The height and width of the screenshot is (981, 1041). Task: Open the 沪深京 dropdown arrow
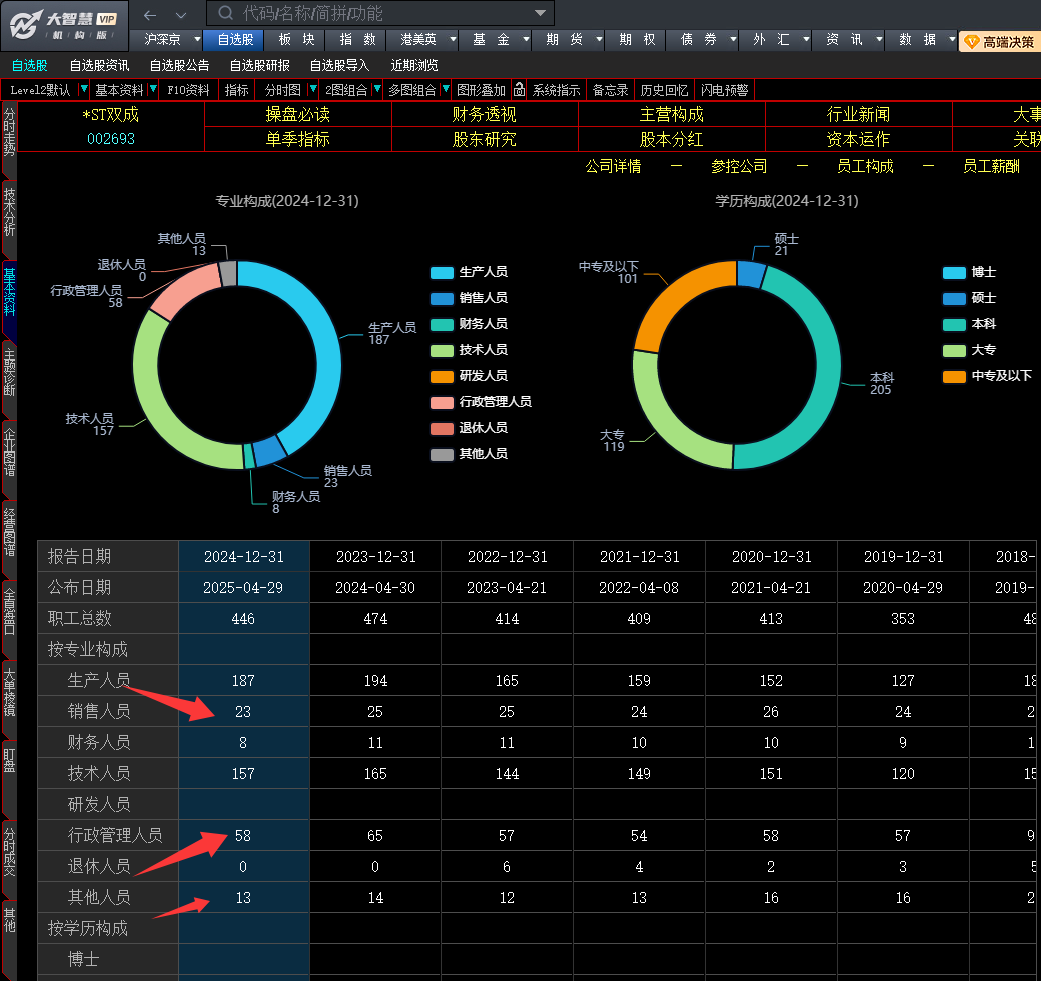point(197,40)
